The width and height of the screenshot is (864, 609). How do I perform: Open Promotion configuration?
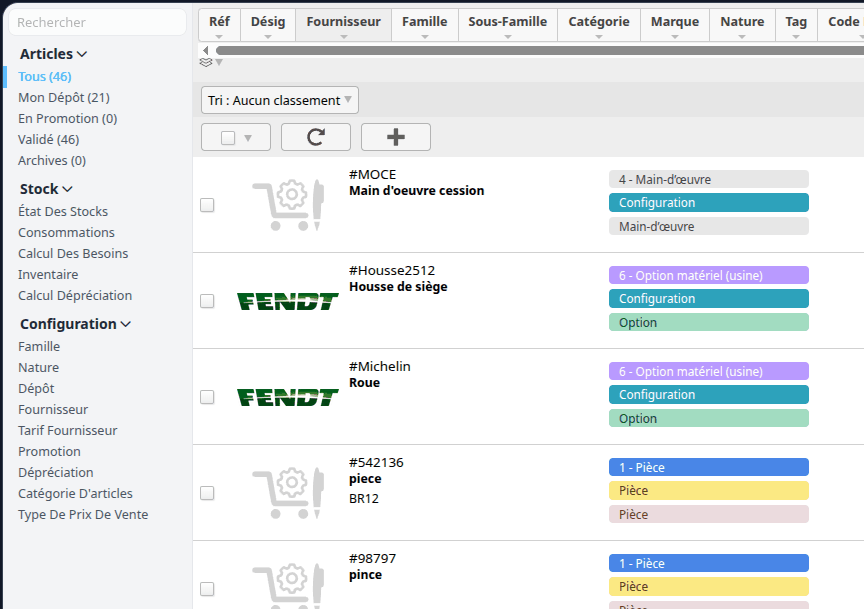49,451
